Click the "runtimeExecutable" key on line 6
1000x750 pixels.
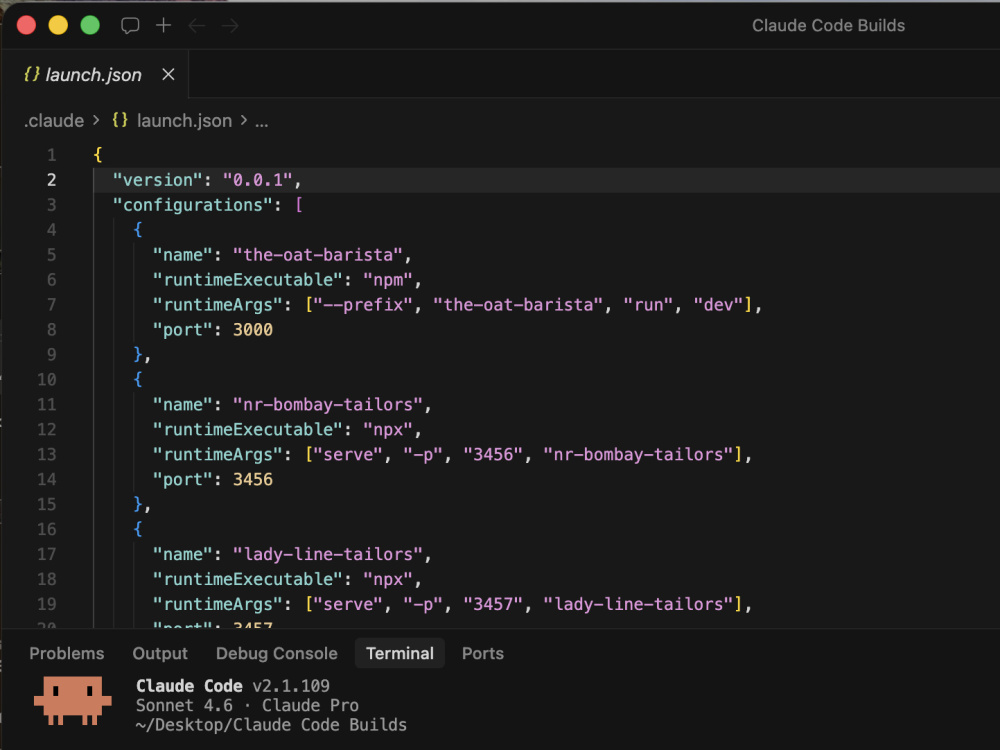pyautogui.click(x=247, y=279)
